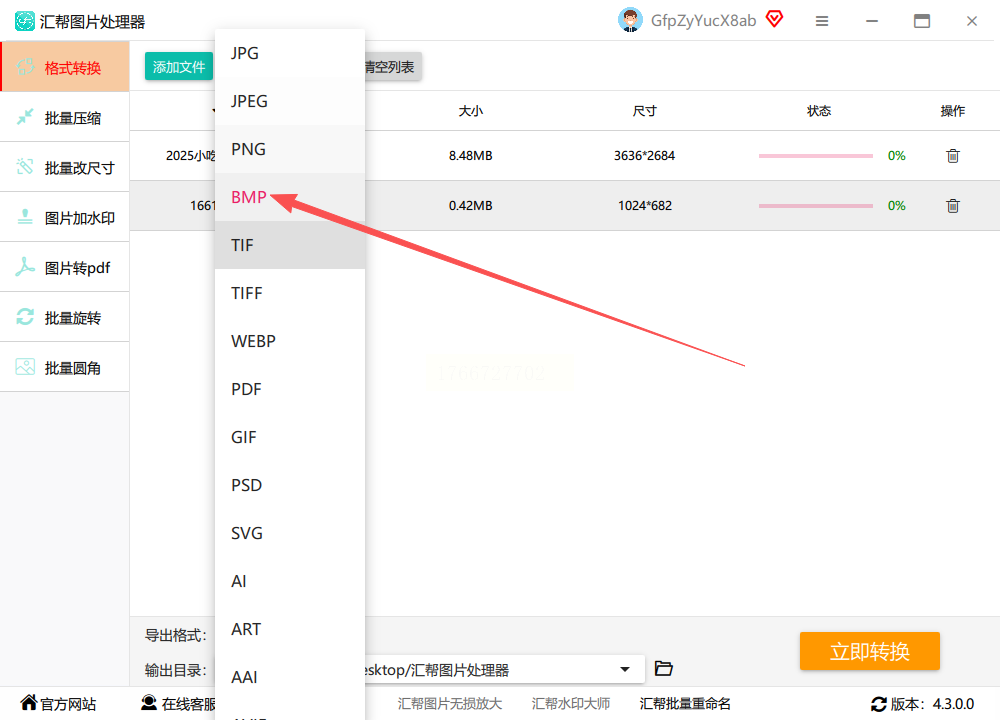Click the 操作 column header
The width and height of the screenshot is (1000, 720).
point(953,111)
